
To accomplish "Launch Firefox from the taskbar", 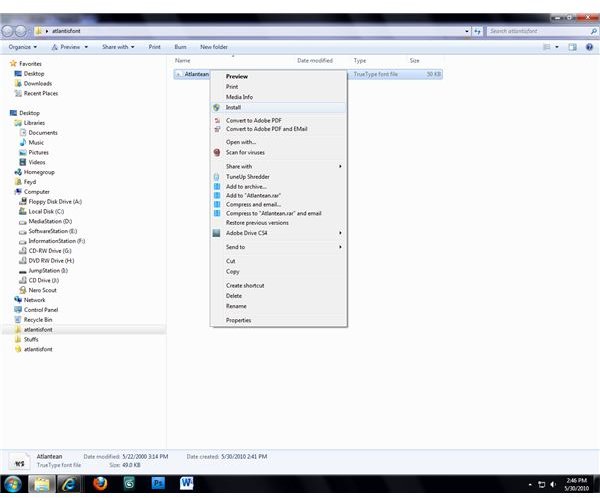I will tap(100, 484).
